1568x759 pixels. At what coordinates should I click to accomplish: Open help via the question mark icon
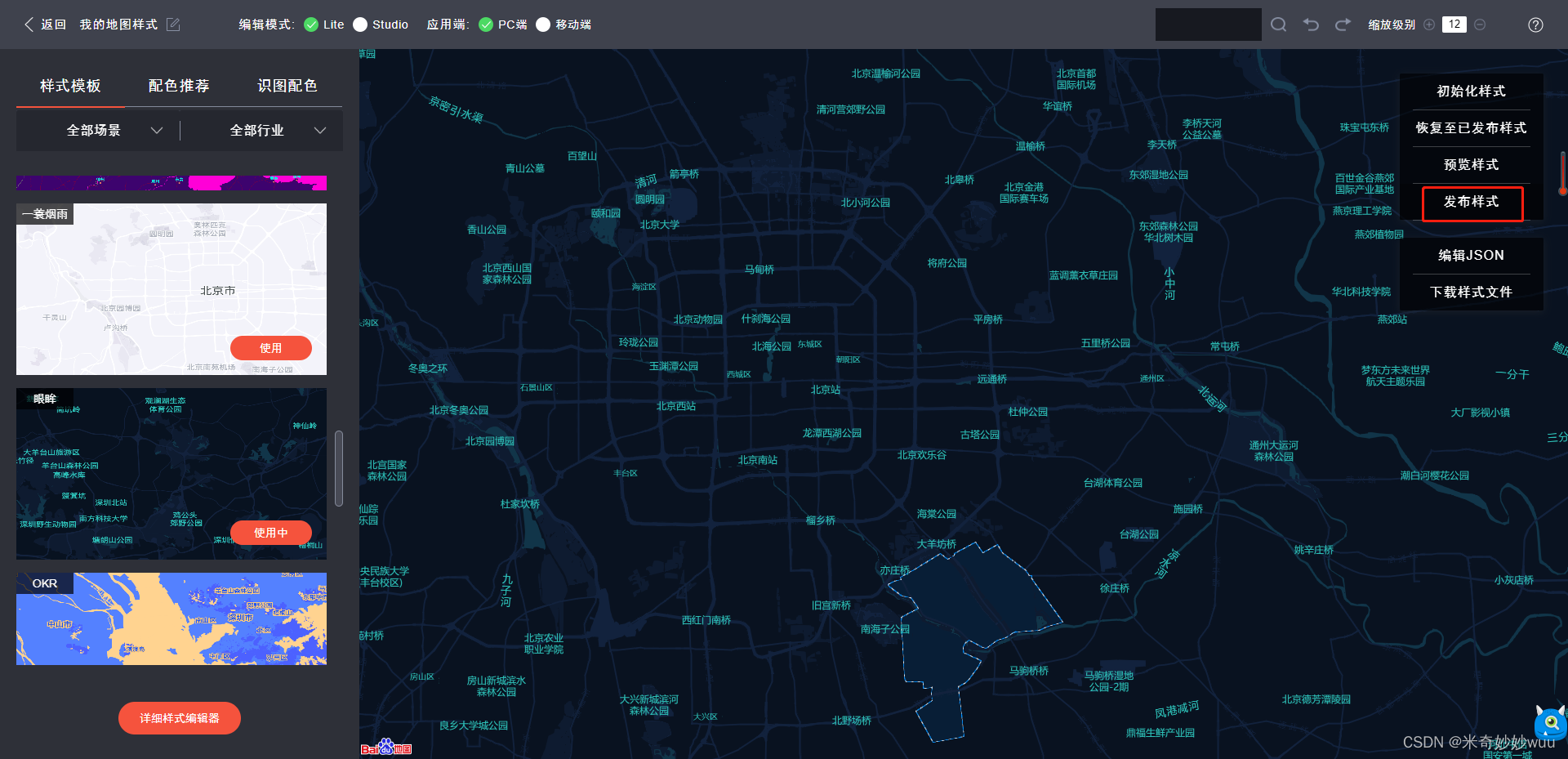click(1535, 25)
